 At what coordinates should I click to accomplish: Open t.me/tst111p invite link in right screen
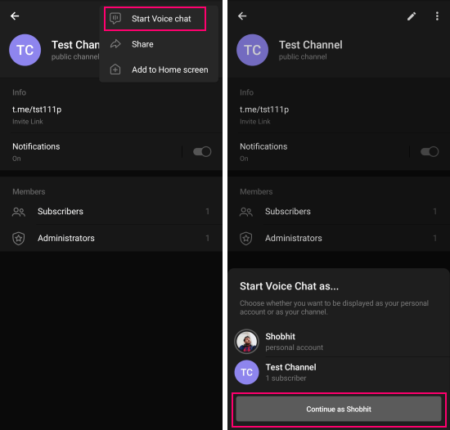(264, 110)
